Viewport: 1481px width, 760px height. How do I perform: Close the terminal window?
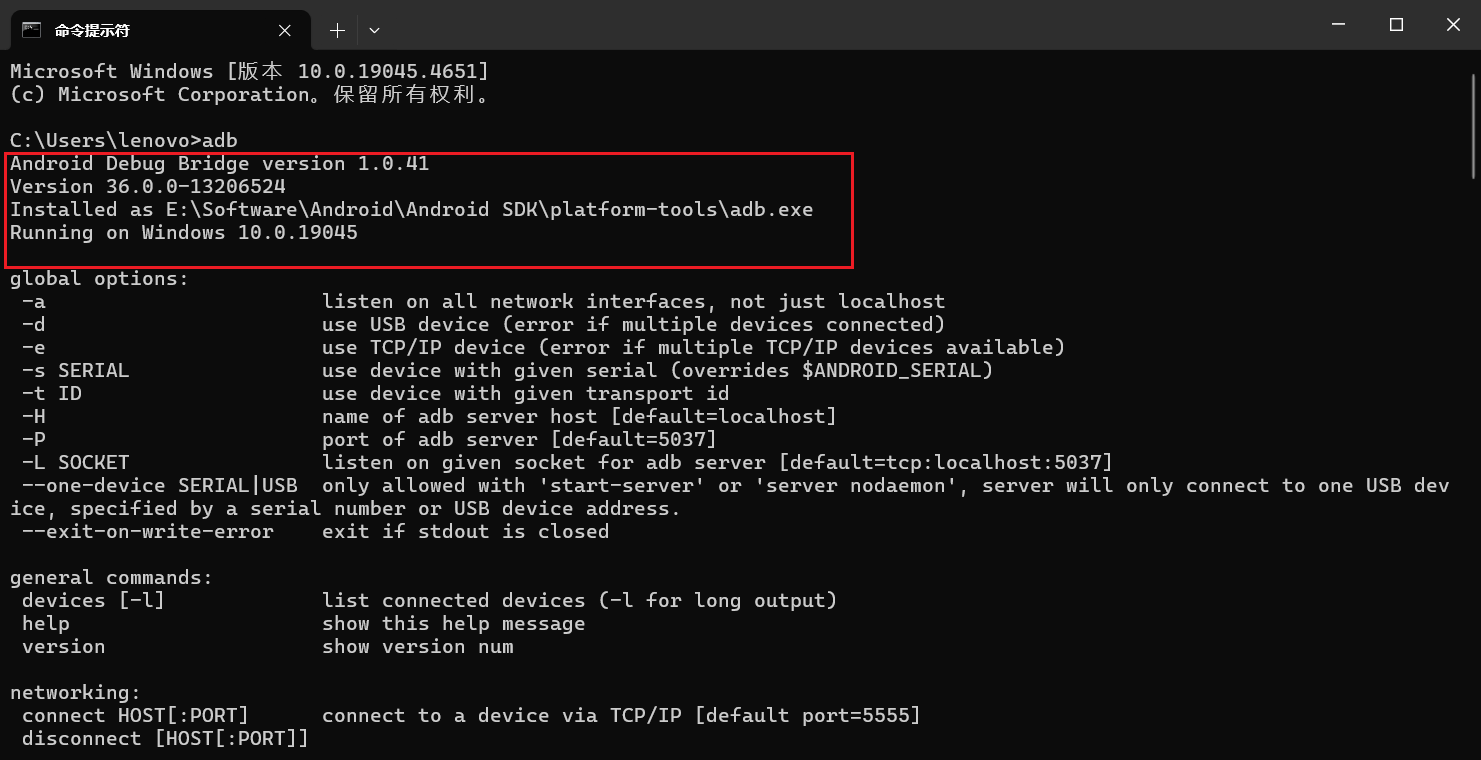click(1452, 25)
